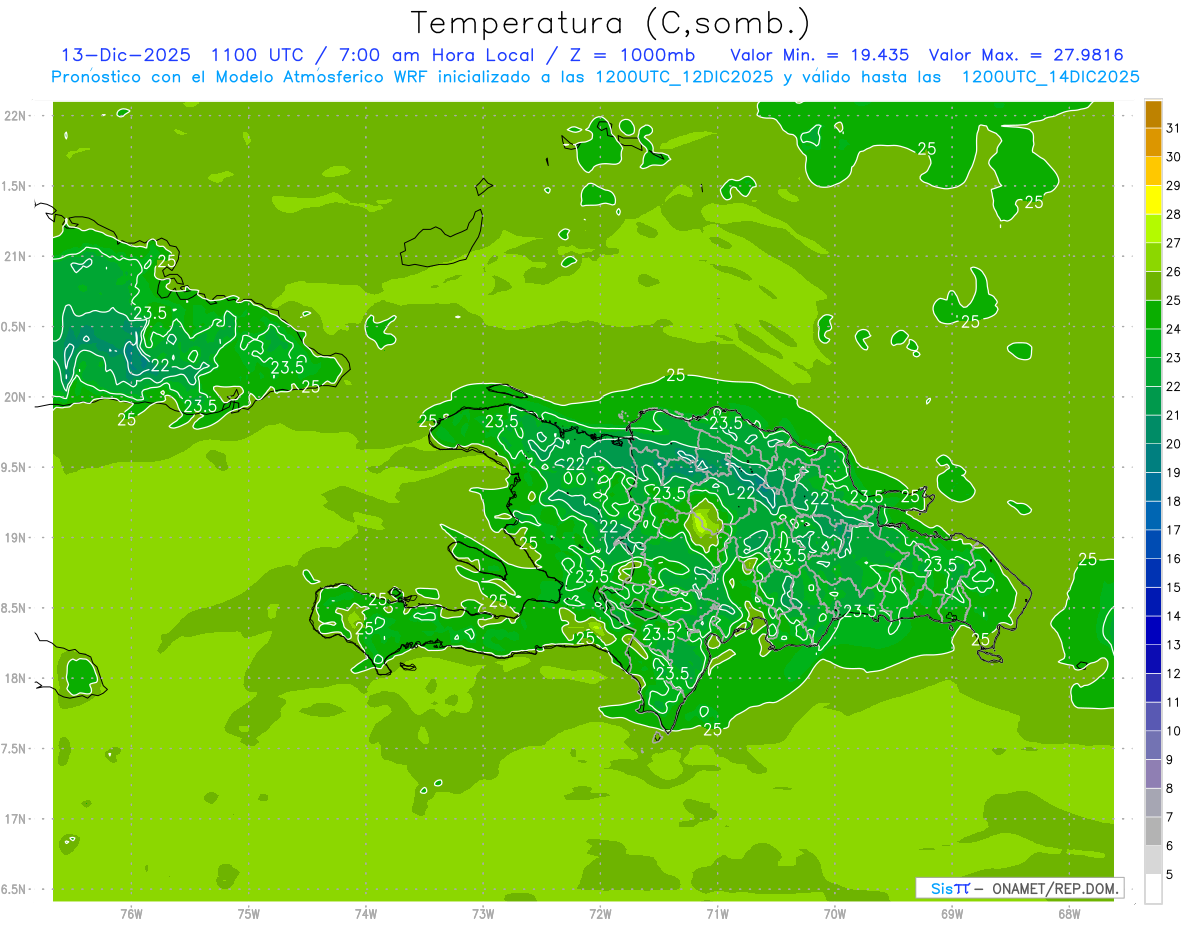
Task: Click the 68W longitude axis label
Action: pyautogui.click(x=1068, y=914)
